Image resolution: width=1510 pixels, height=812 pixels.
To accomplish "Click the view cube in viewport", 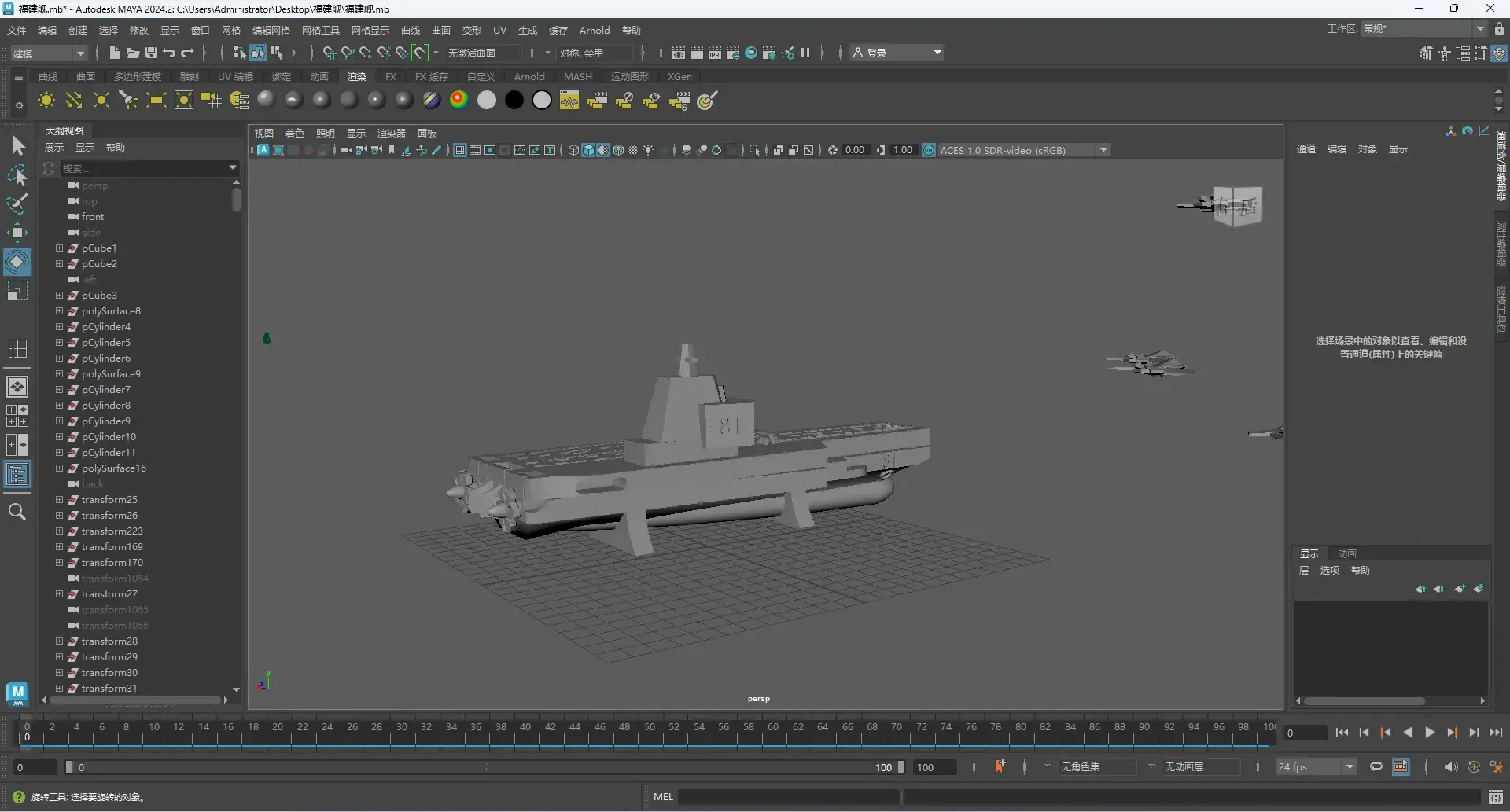I will [x=1237, y=206].
